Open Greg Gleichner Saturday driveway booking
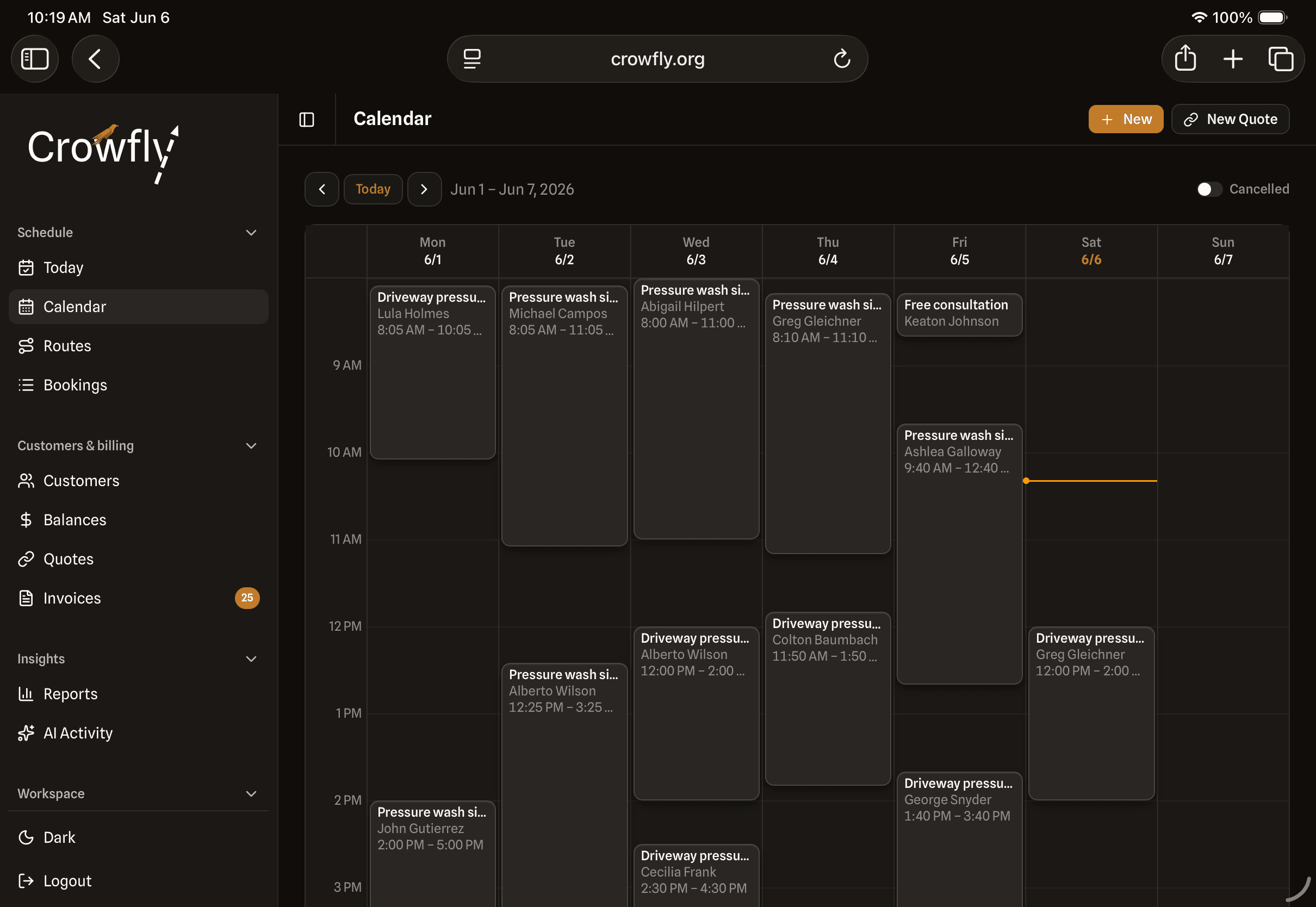The image size is (1316, 907). 1091,714
